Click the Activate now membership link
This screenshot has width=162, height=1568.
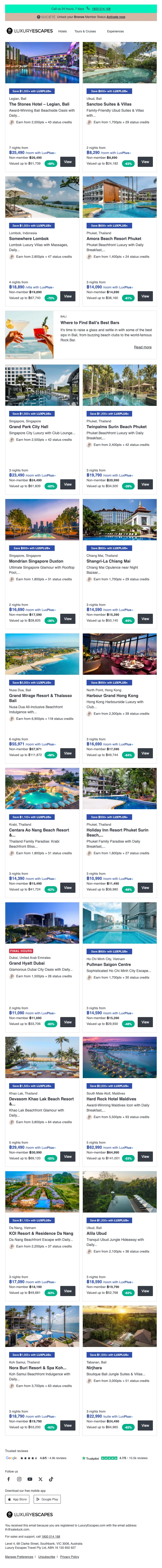click(116, 17)
